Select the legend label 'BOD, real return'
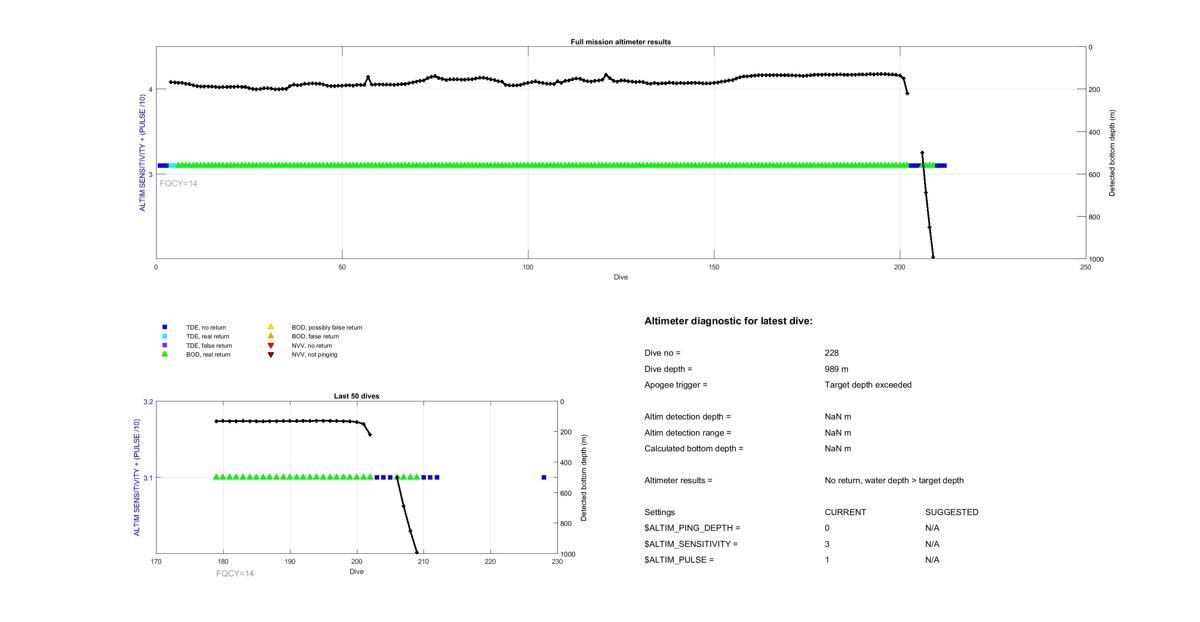Viewport: 1200px width, 622px height. 208,354
